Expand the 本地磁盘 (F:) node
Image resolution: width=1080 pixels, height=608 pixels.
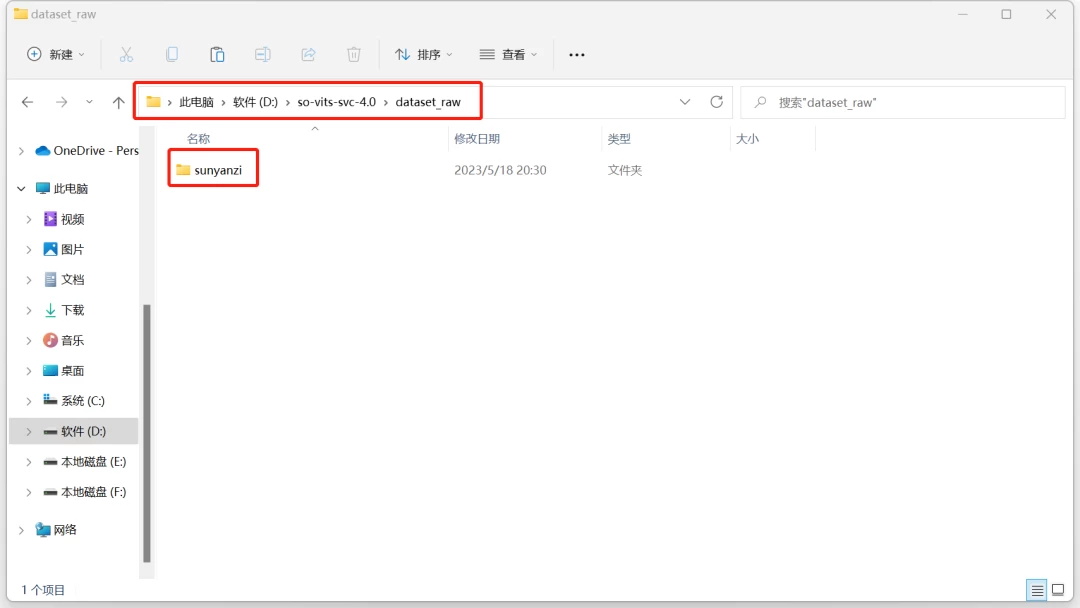pos(29,492)
